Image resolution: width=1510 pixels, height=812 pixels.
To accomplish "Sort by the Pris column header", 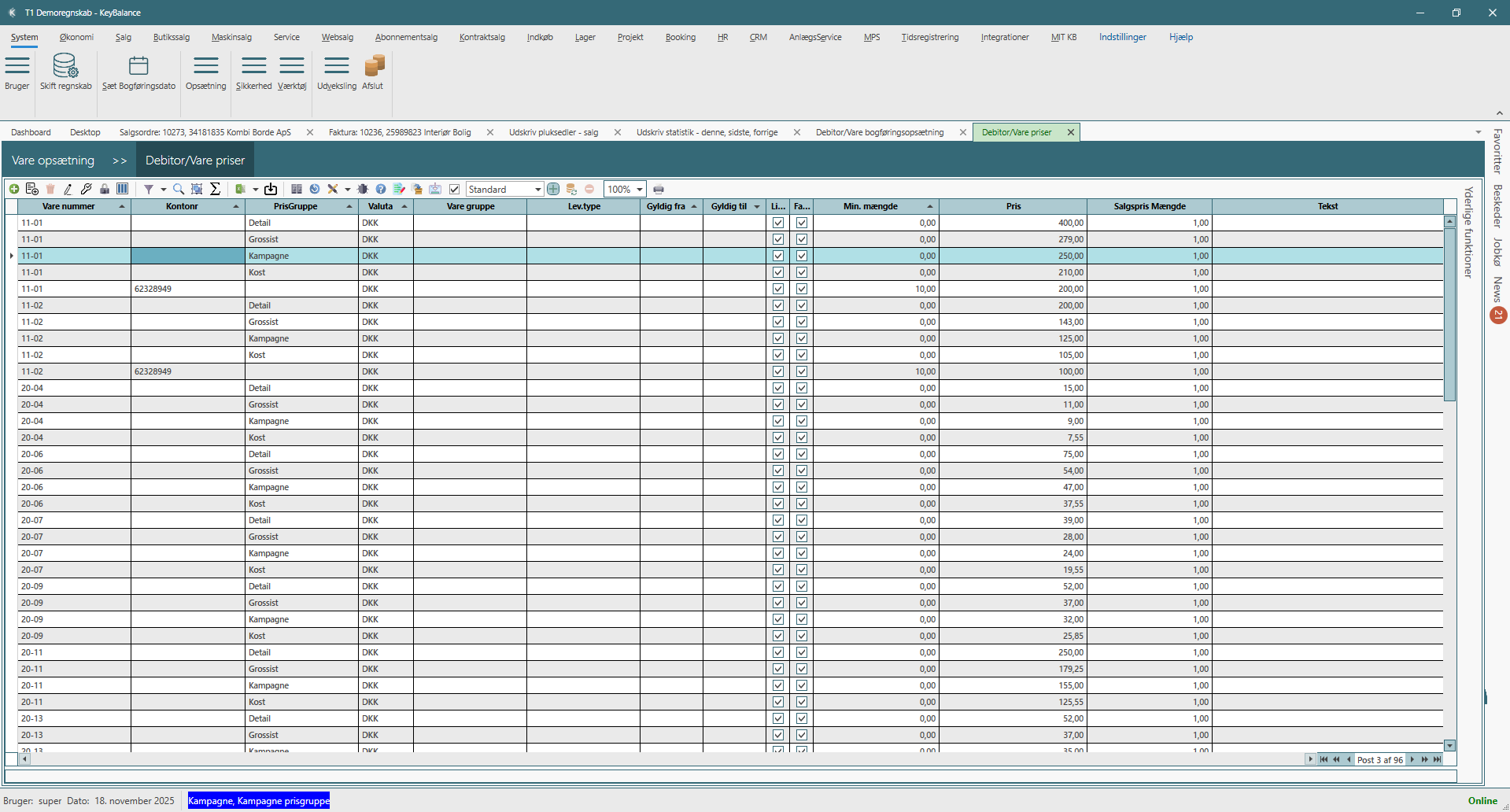I will [1013, 206].
